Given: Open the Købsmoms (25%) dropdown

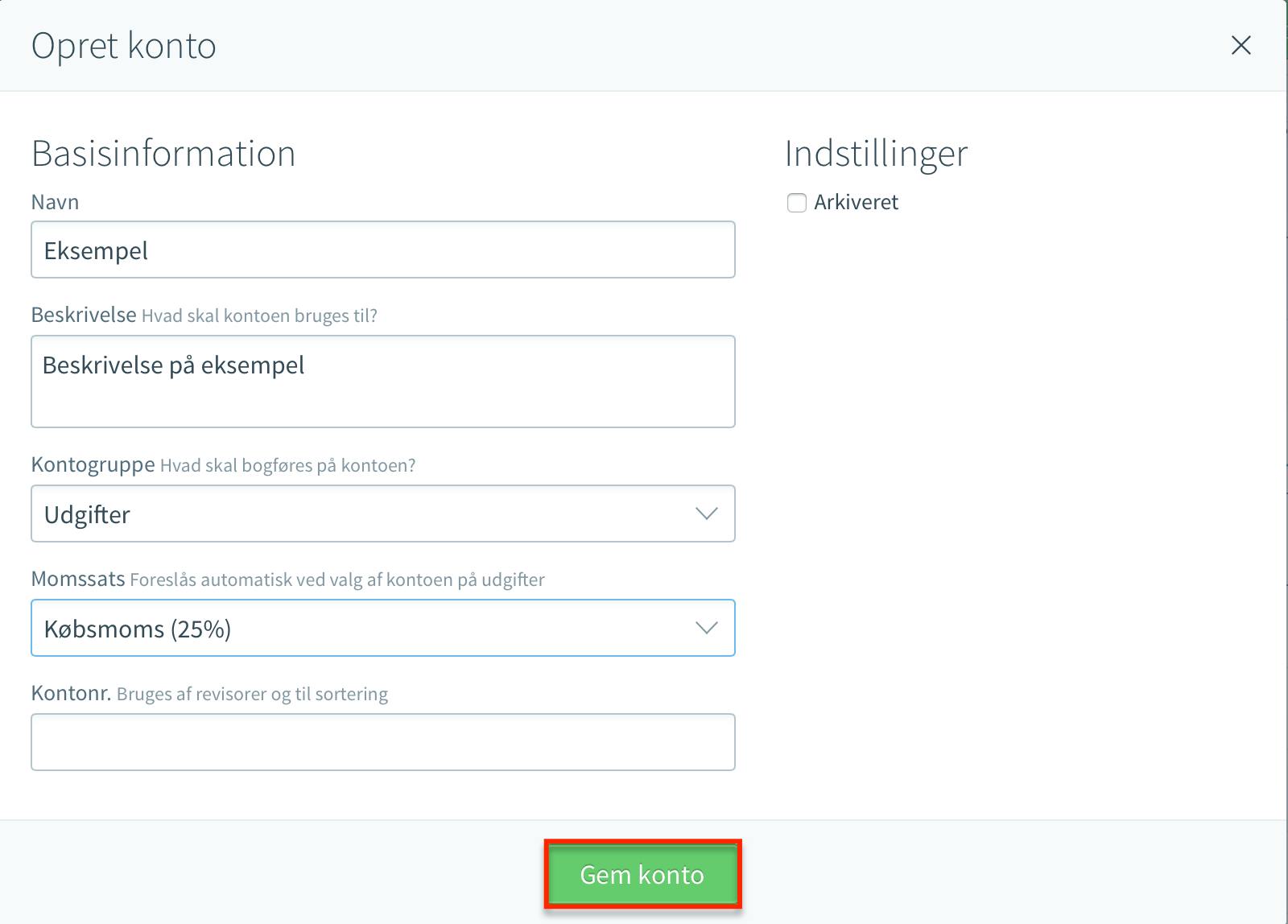Looking at the screenshot, I should click(383, 628).
